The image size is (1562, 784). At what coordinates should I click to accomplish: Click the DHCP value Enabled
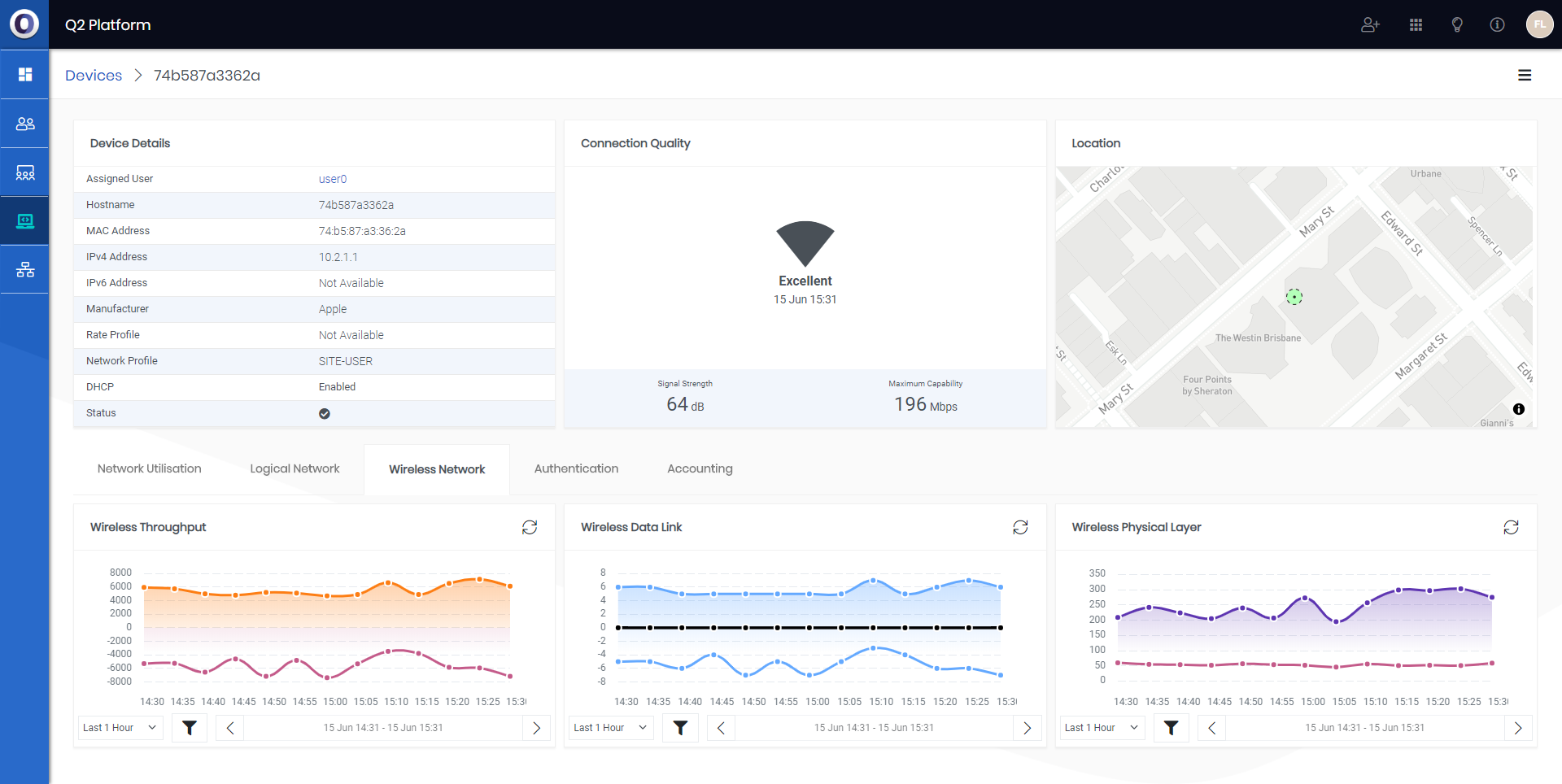tap(337, 387)
